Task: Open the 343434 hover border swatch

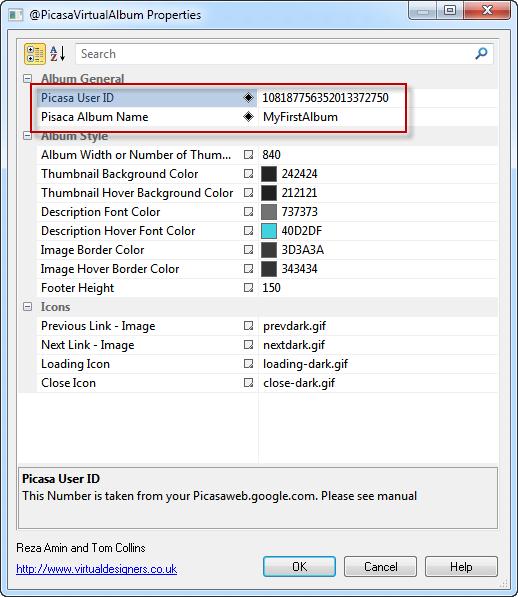Action: pyautogui.click(x=269, y=269)
